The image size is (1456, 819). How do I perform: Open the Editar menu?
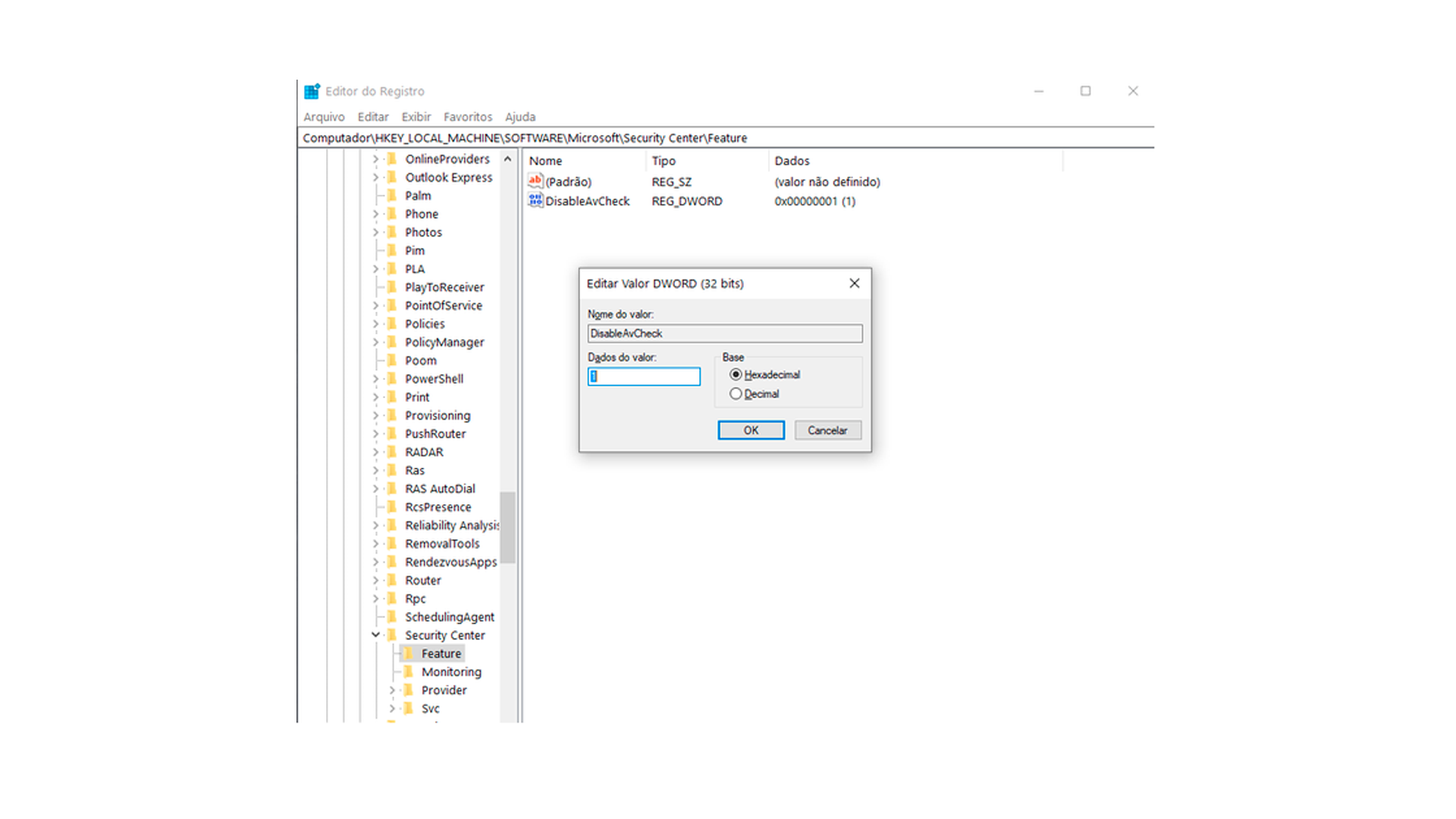[373, 117]
